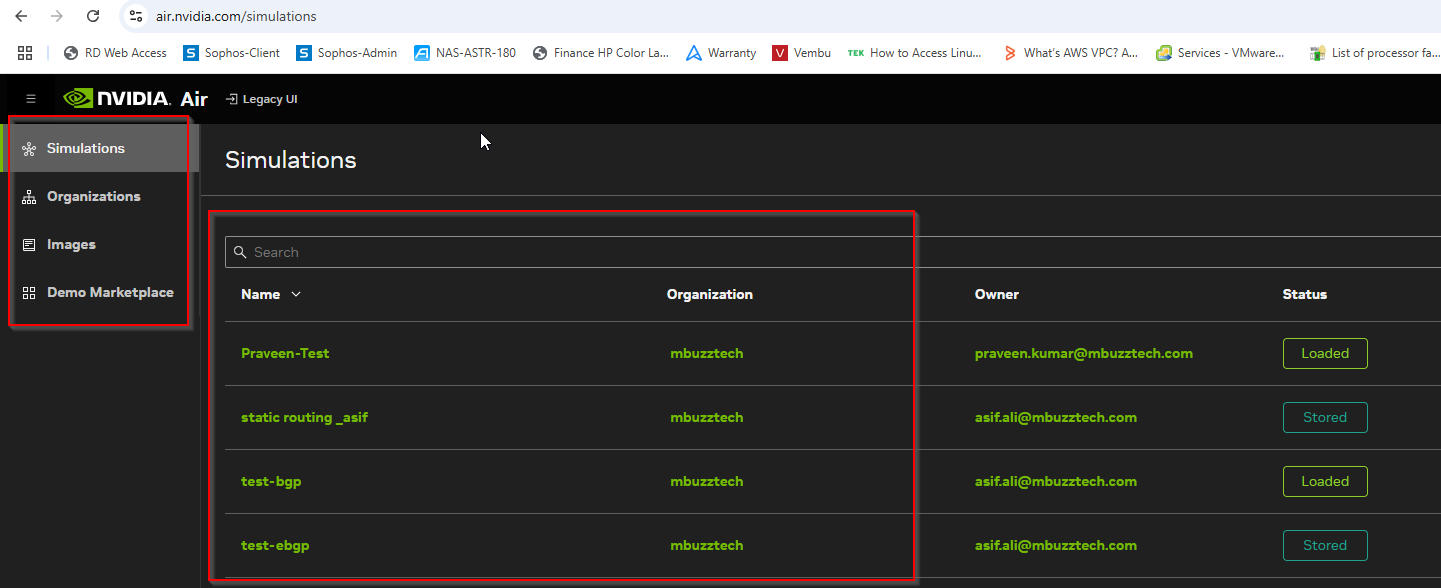
Task: Click the Demo Marketplace sidebar icon
Action: 29,293
